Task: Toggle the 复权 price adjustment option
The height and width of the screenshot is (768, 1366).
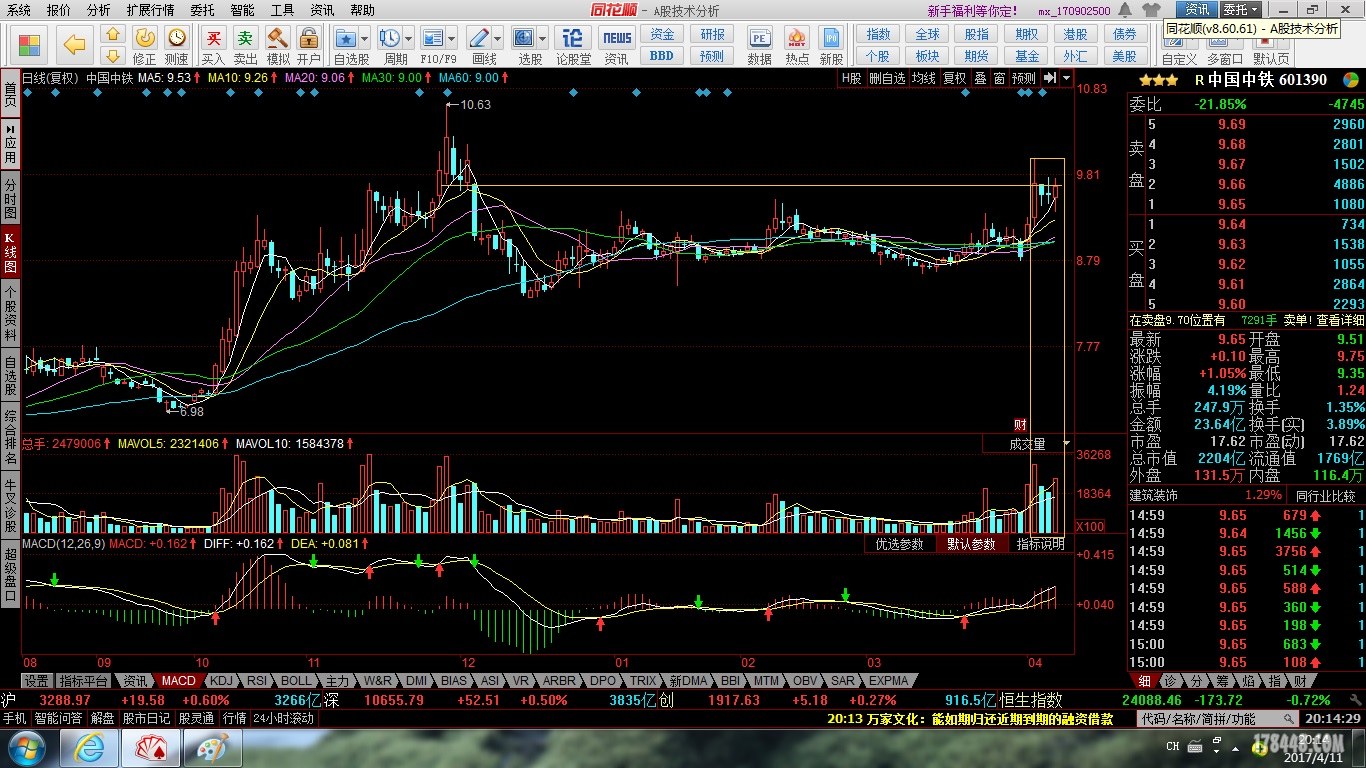Action: point(955,78)
